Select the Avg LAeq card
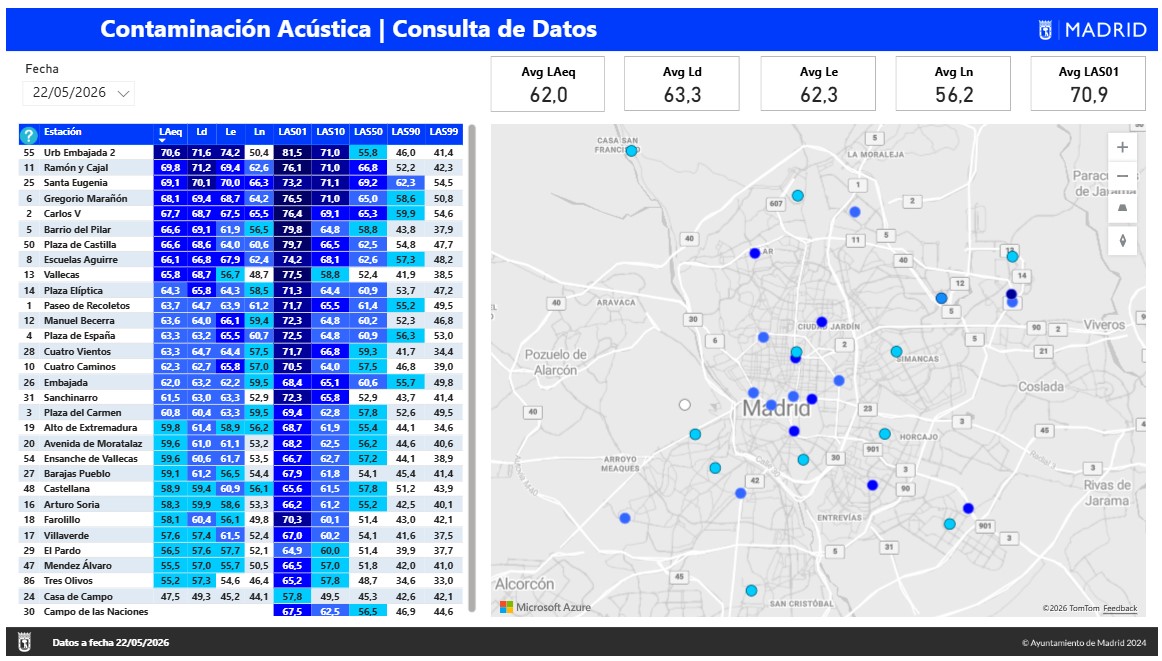Viewport: 1162px width, 661px height. 548,84
